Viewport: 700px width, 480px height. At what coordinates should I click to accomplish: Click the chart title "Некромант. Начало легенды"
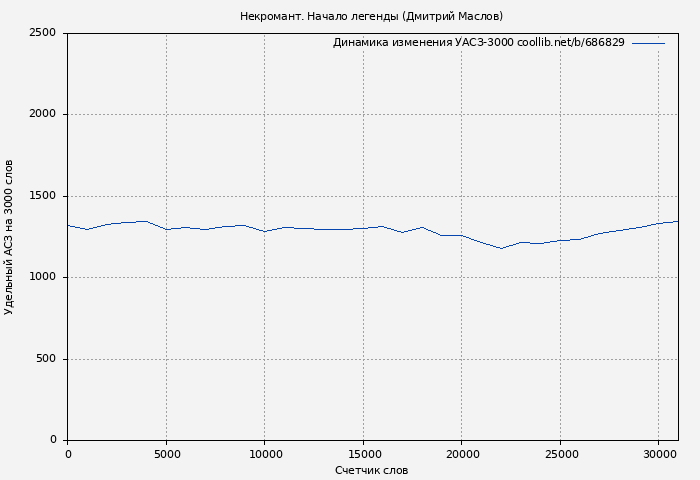(318, 16)
